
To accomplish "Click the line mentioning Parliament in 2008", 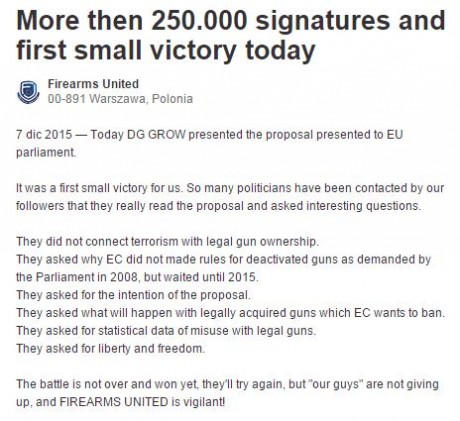I will pos(137,277).
